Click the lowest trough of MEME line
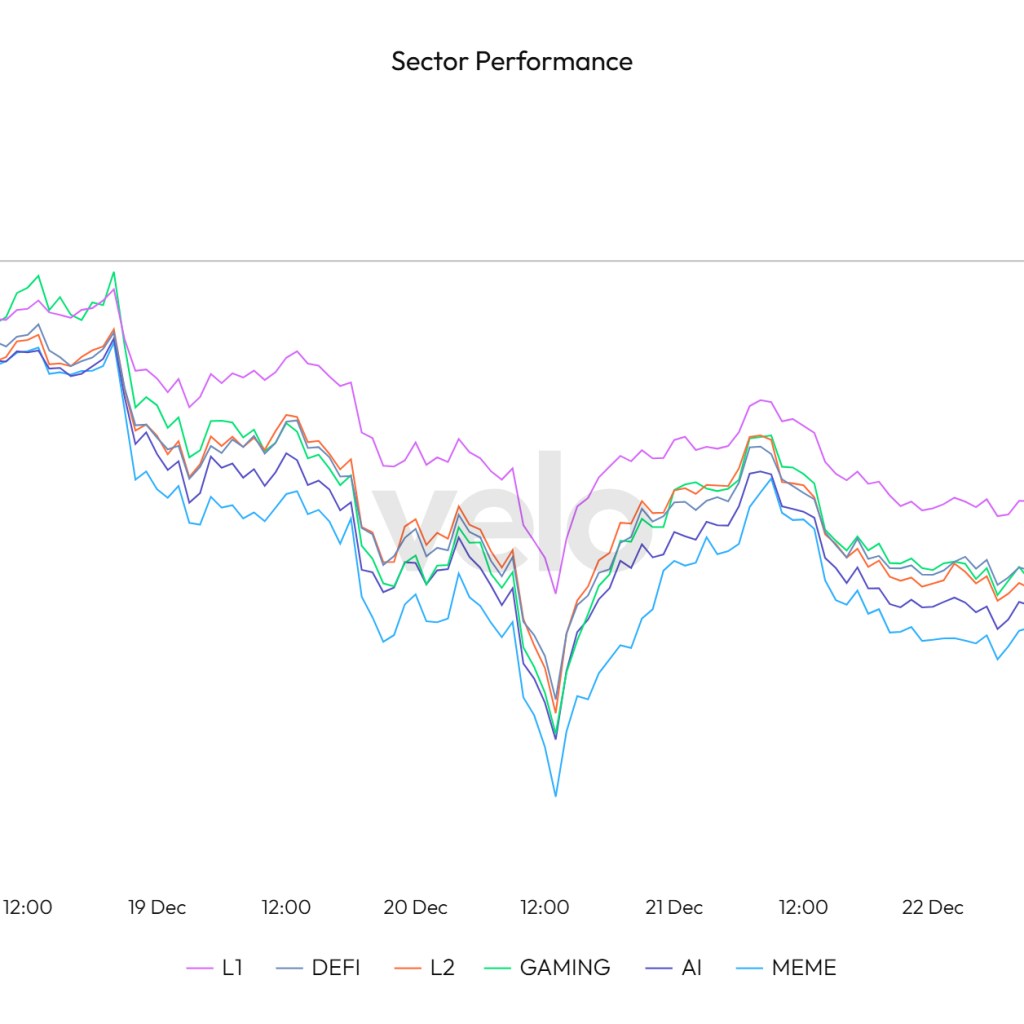The height and width of the screenshot is (1024, 1024). coord(555,795)
